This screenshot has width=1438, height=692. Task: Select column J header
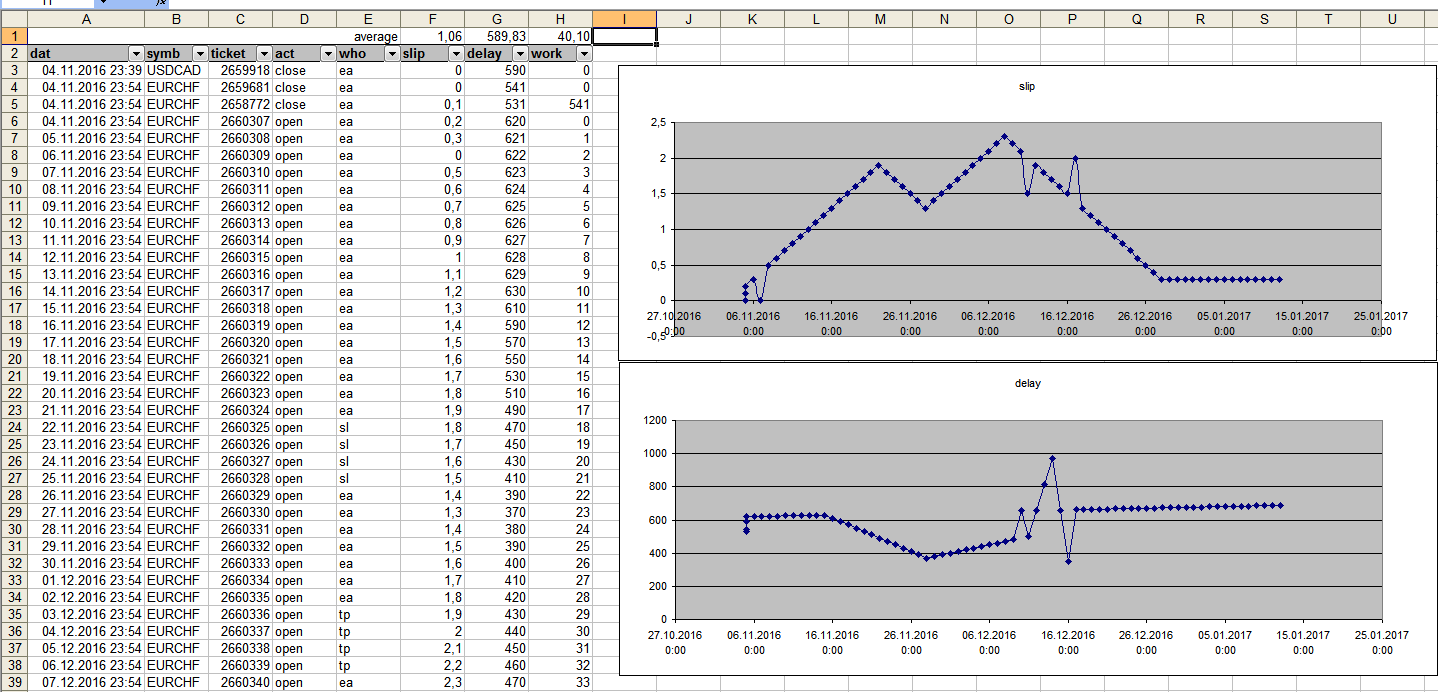pyautogui.click(x=688, y=19)
